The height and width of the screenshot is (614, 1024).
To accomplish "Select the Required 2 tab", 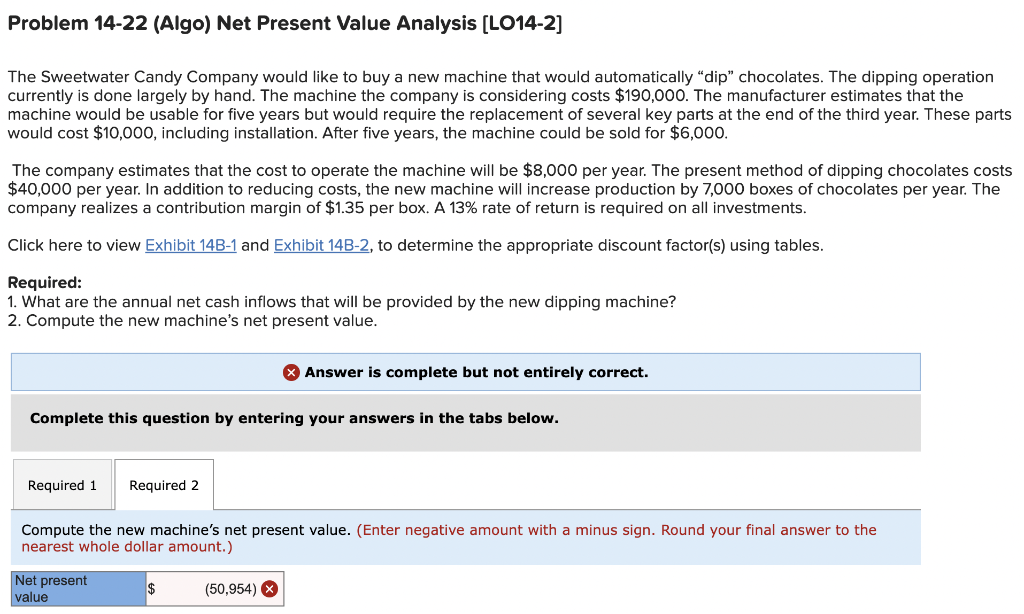I will [164, 485].
